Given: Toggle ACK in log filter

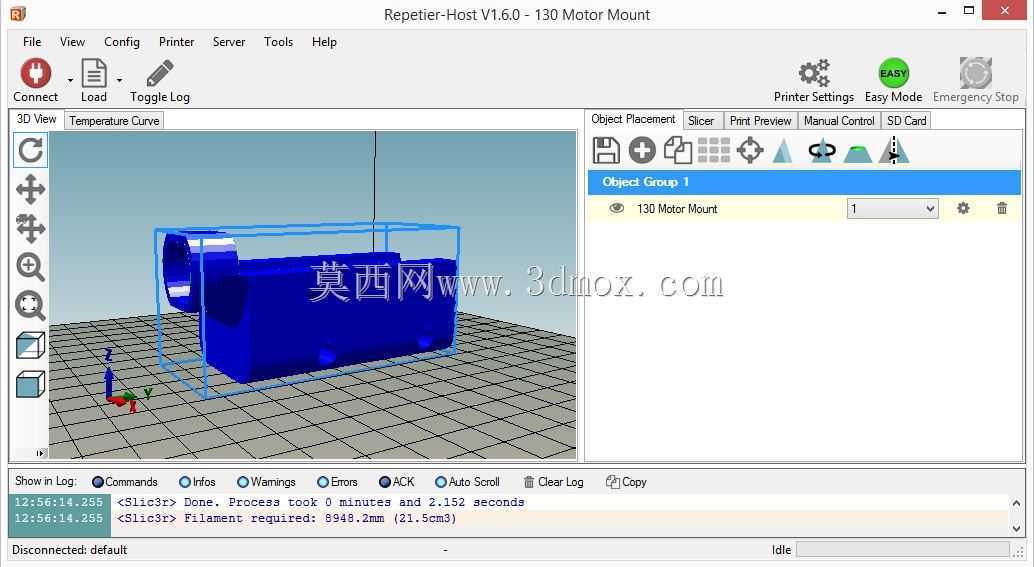Looking at the screenshot, I should [x=396, y=482].
